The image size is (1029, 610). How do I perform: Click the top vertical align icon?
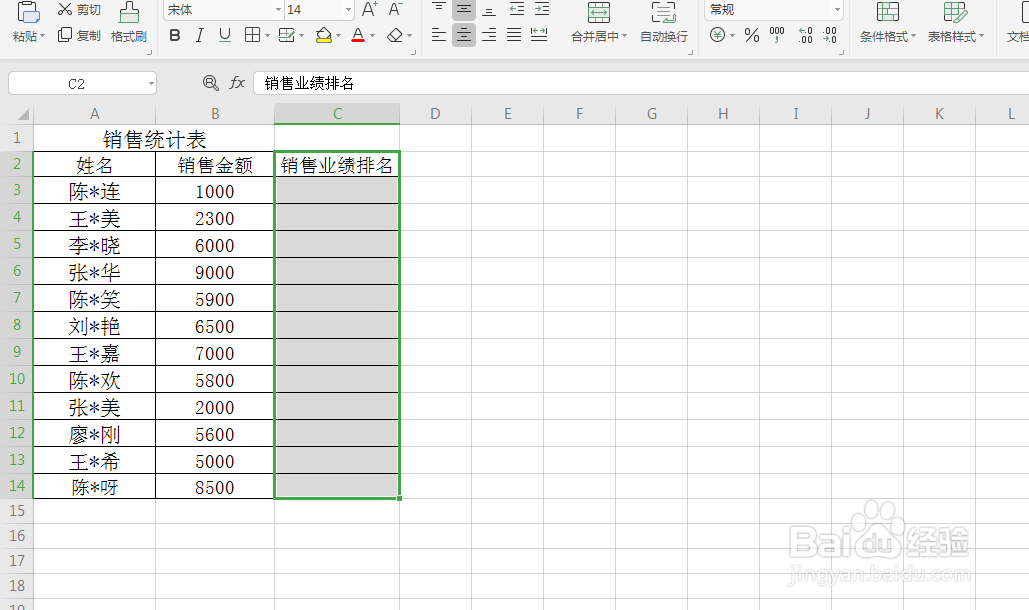tap(439, 9)
